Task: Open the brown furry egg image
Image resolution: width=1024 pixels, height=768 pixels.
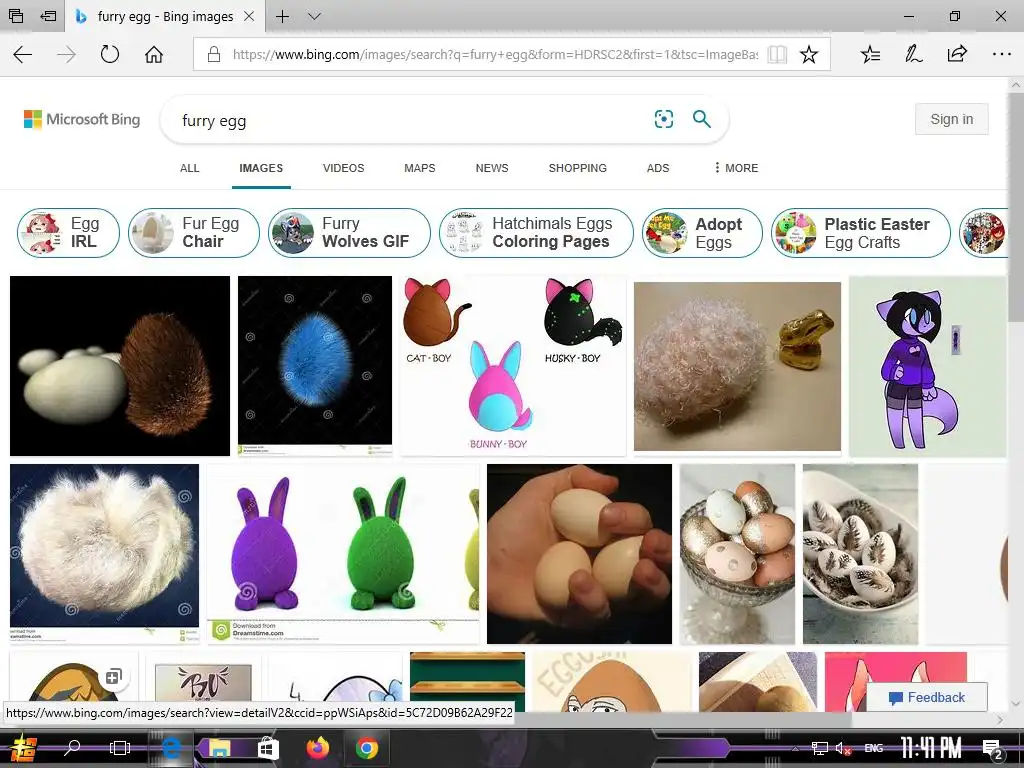Action: point(120,366)
